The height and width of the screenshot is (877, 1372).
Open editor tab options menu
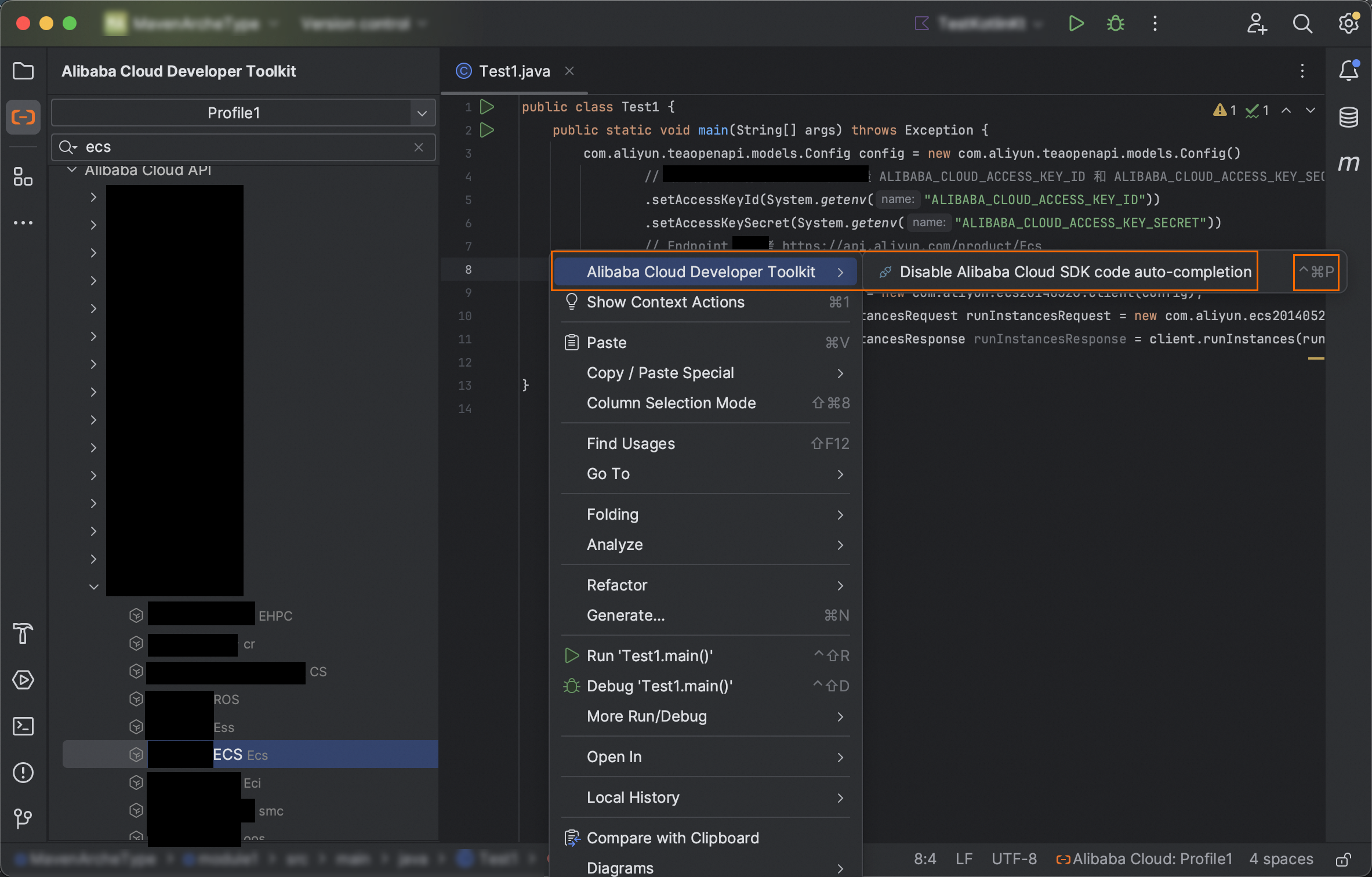(x=1302, y=71)
